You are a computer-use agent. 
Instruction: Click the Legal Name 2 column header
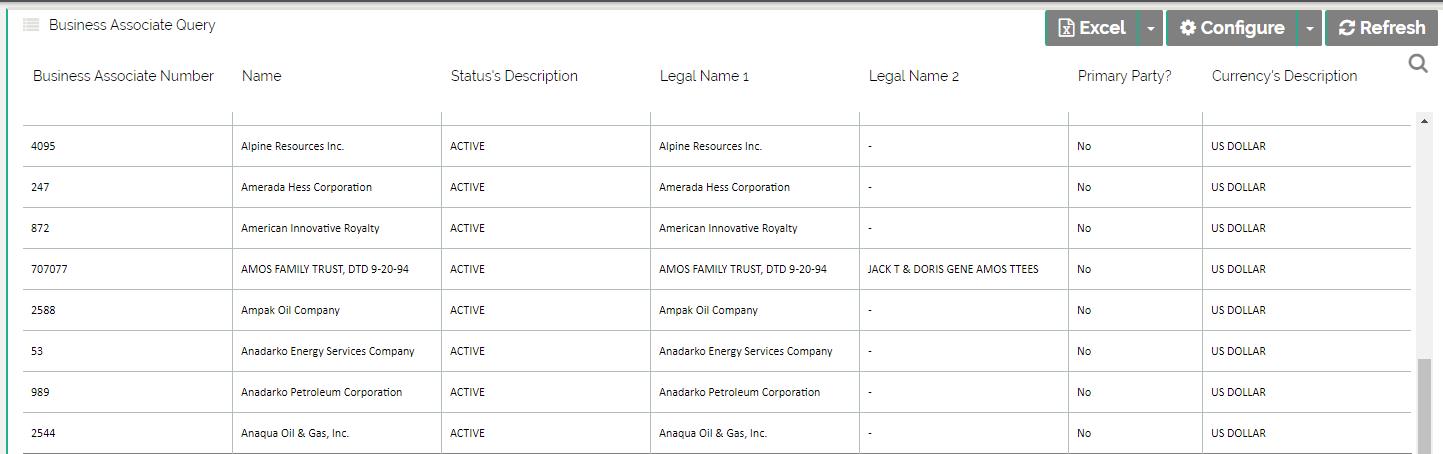[914, 76]
